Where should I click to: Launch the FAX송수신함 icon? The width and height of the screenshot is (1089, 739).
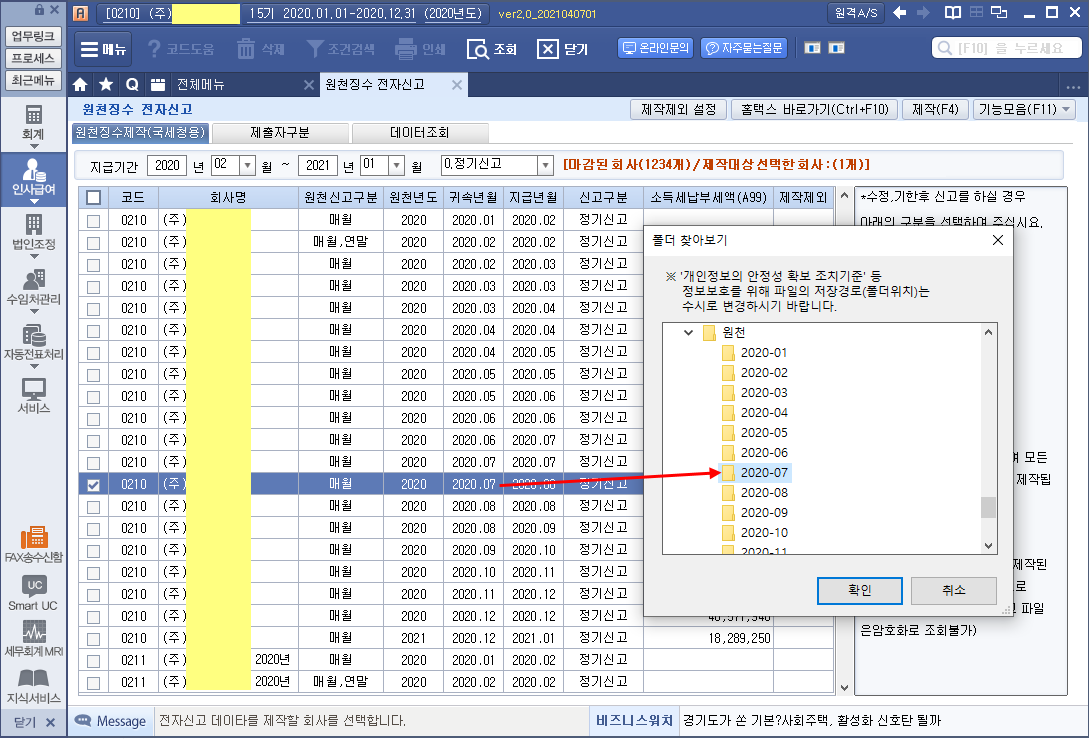[33, 543]
